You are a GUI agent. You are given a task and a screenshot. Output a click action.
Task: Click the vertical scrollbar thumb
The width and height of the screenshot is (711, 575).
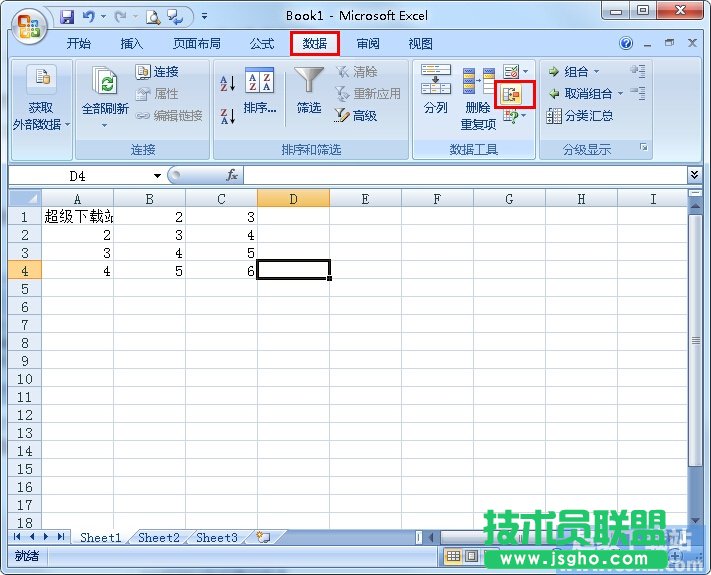(x=696, y=340)
